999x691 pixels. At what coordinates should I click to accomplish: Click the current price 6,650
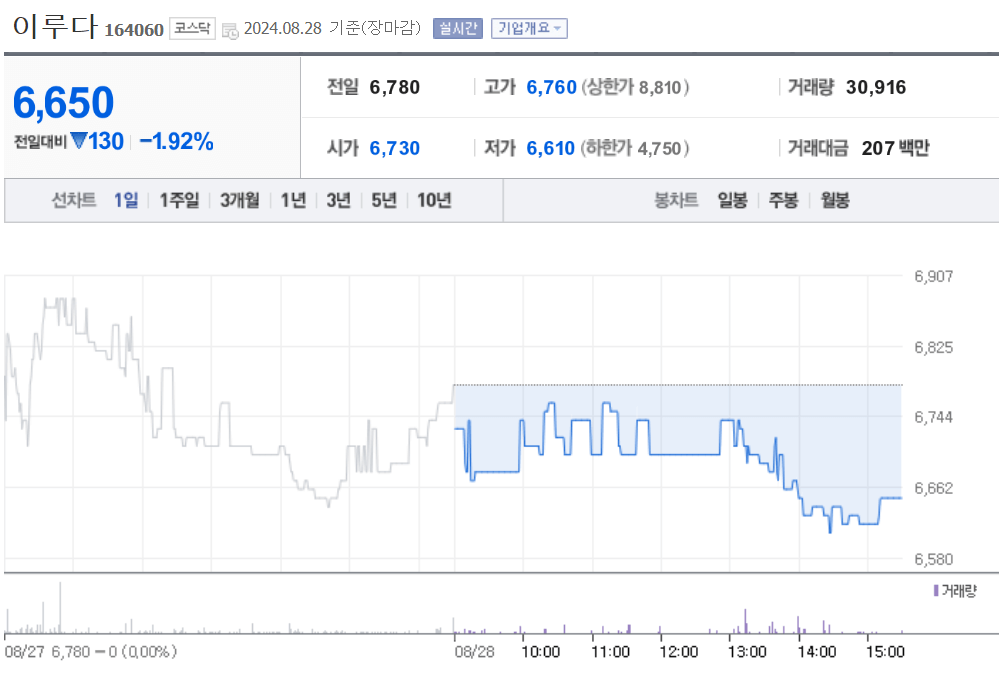(x=63, y=102)
